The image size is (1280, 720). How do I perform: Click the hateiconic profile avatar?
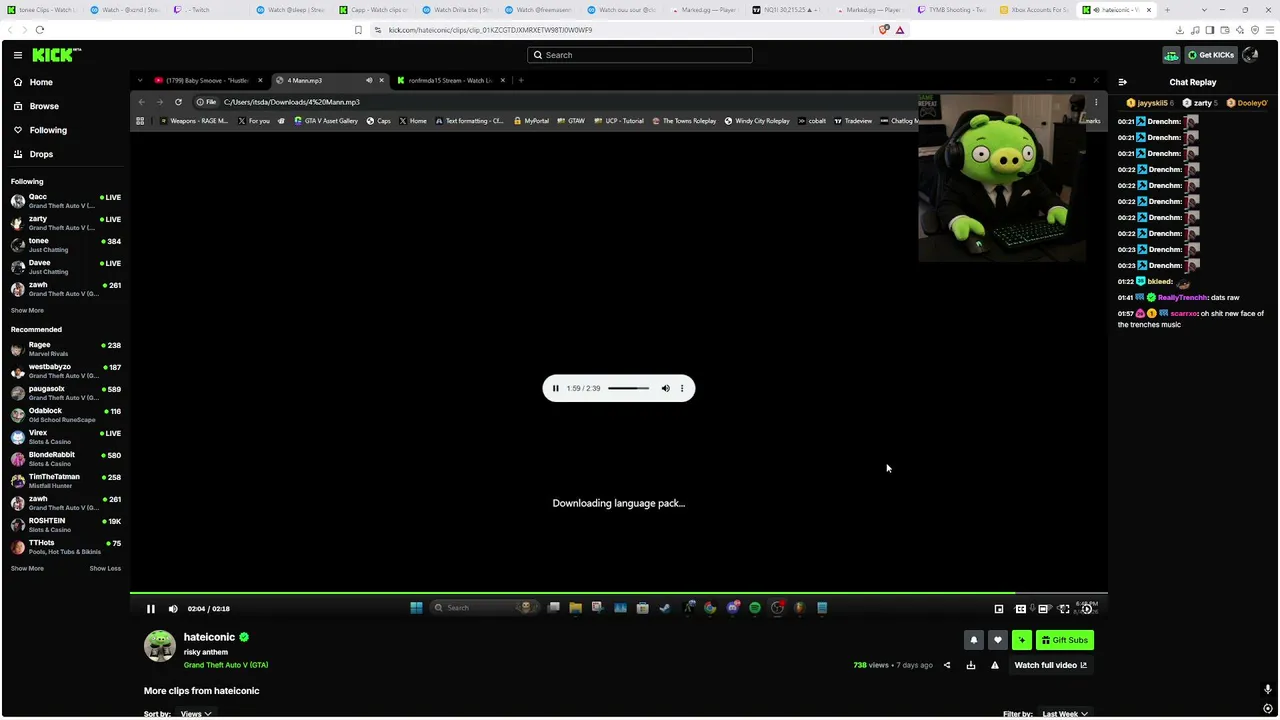click(160, 646)
